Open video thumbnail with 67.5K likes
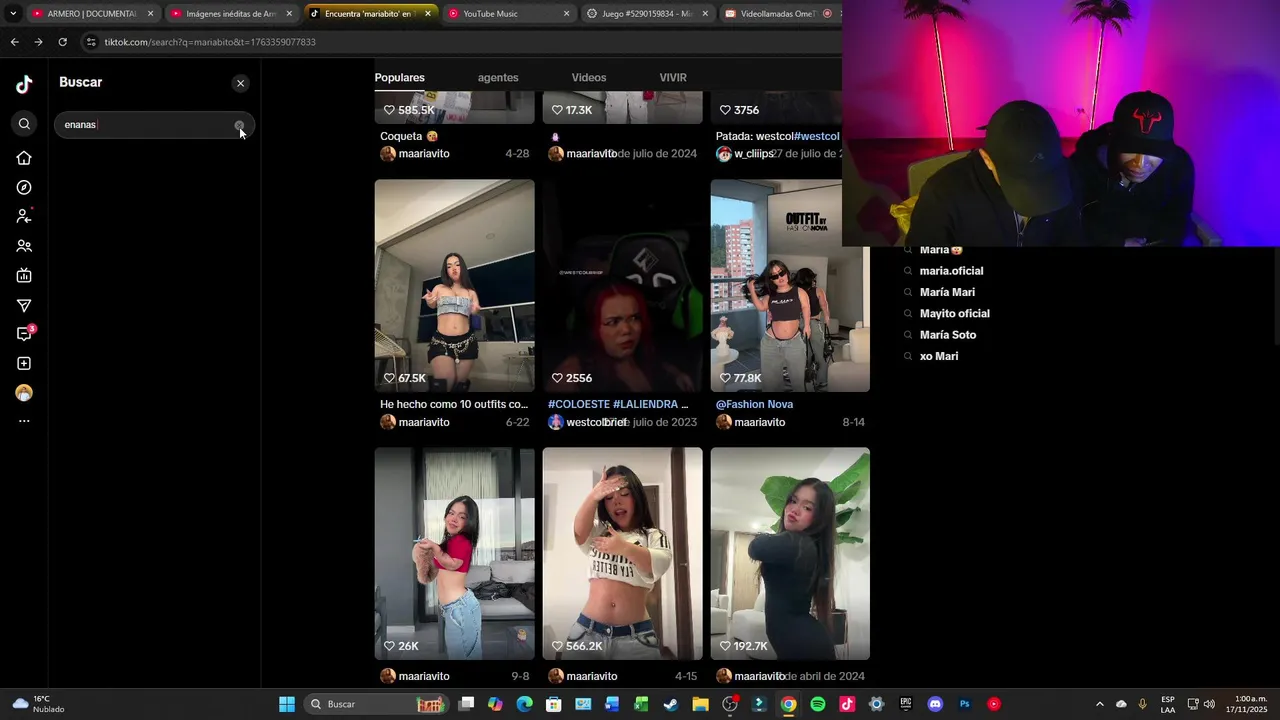The height and width of the screenshot is (720, 1280). pos(455,286)
